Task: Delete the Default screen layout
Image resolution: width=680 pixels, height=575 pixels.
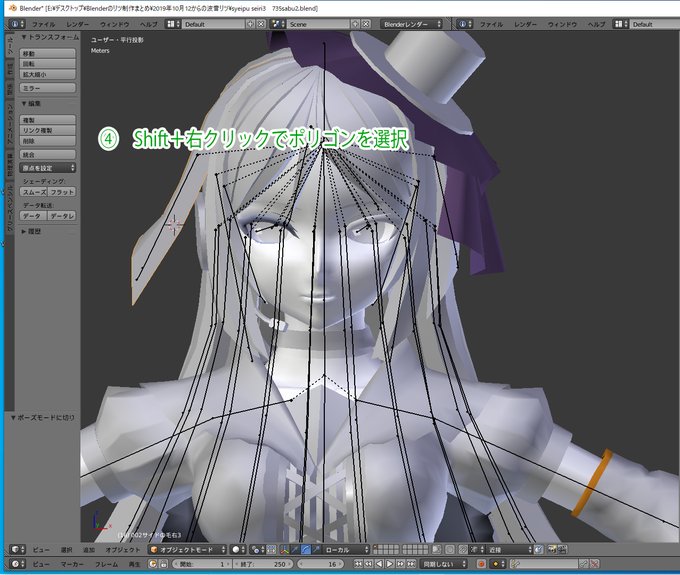Action: pyautogui.click(x=261, y=24)
